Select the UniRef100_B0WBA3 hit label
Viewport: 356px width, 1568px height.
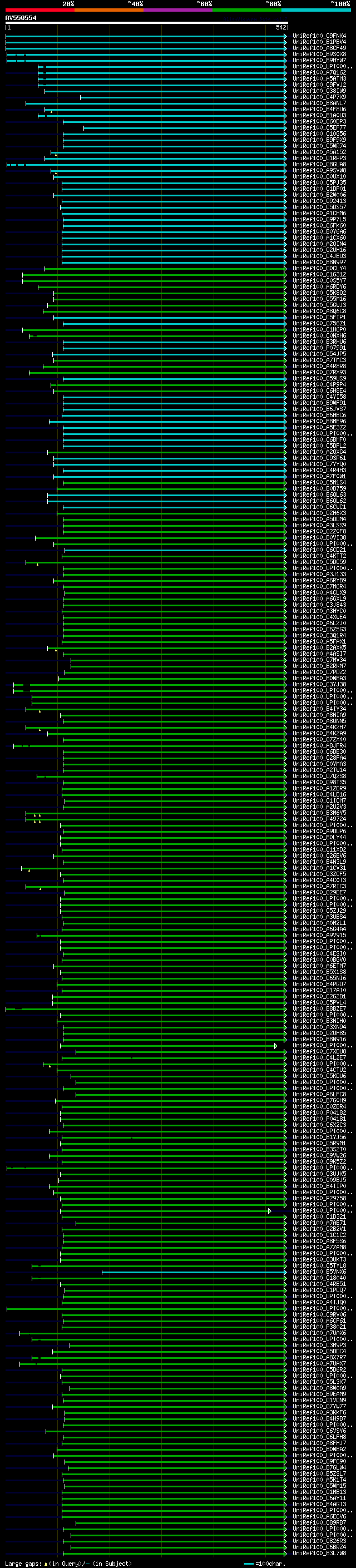319,678
